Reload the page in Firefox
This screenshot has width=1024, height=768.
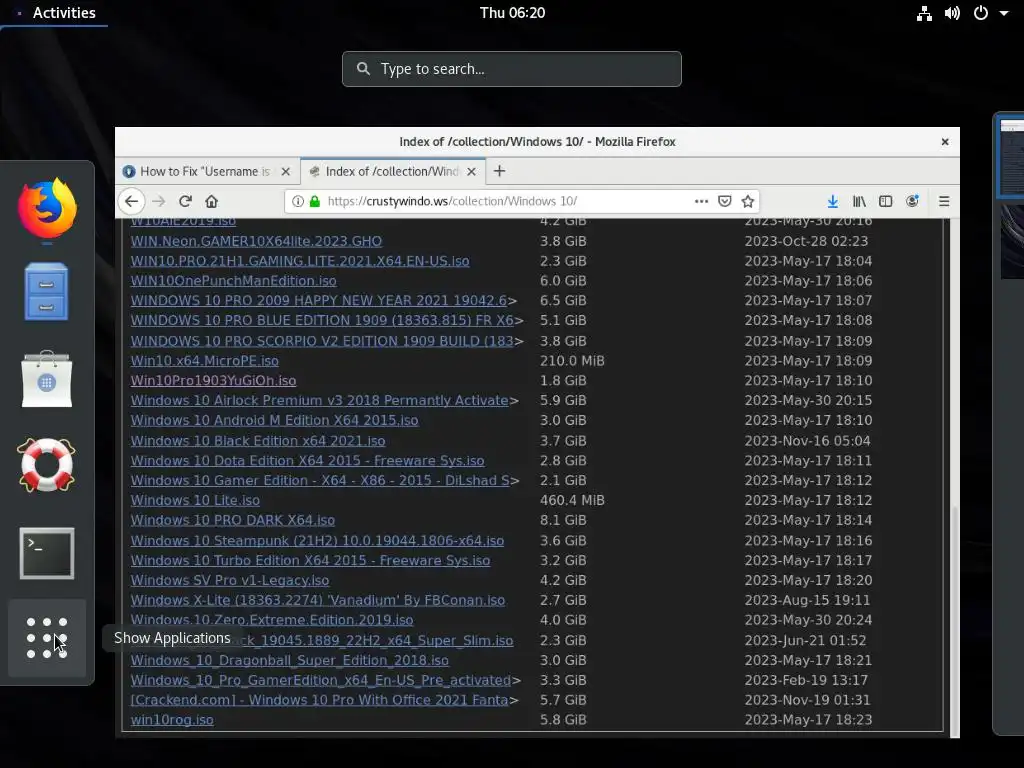[x=185, y=201]
